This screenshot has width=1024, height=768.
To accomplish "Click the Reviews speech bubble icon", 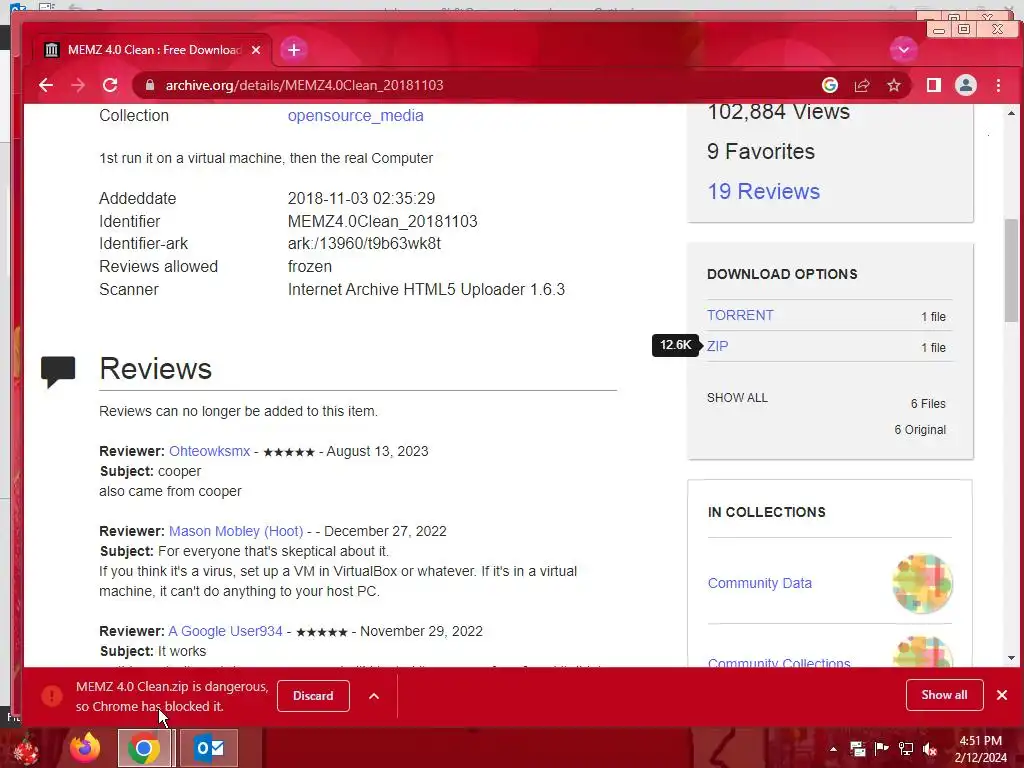I will (58, 372).
